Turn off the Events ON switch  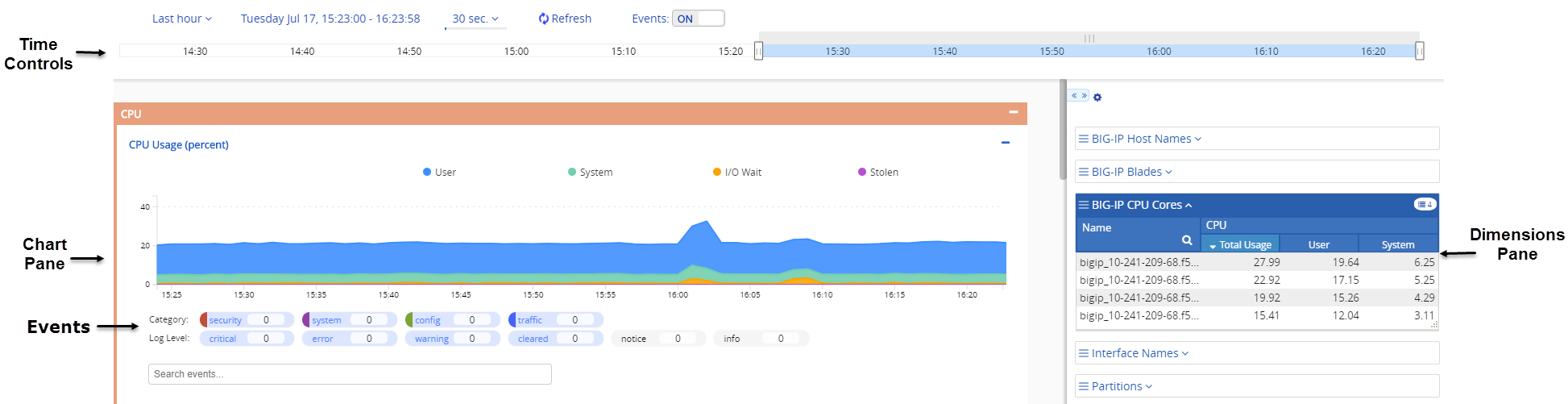pyautogui.click(x=699, y=19)
